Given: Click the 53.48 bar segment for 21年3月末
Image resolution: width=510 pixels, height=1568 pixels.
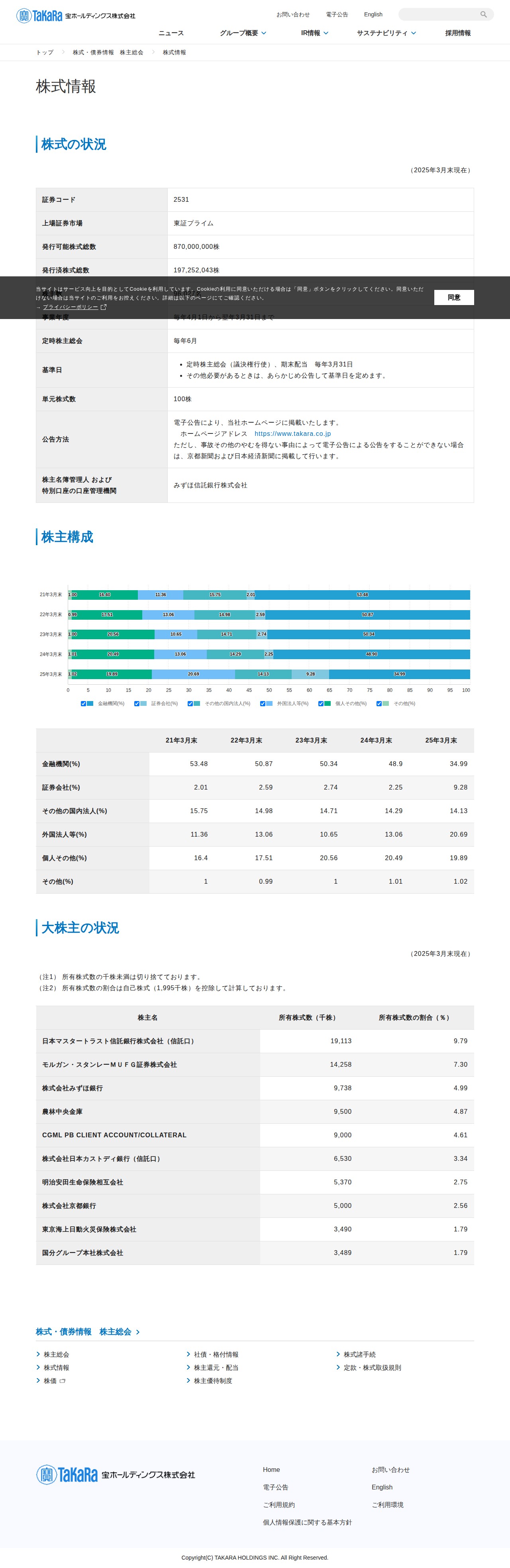Looking at the screenshot, I should (x=362, y=595).
